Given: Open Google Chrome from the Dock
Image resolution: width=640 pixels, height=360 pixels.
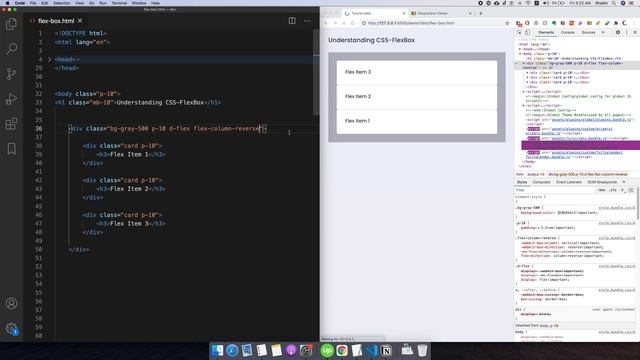Looking at the screenshot, I should click(342, 350).
